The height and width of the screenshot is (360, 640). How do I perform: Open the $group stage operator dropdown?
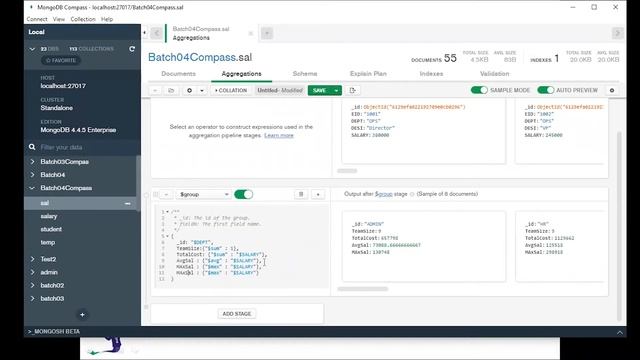(203, 194)
